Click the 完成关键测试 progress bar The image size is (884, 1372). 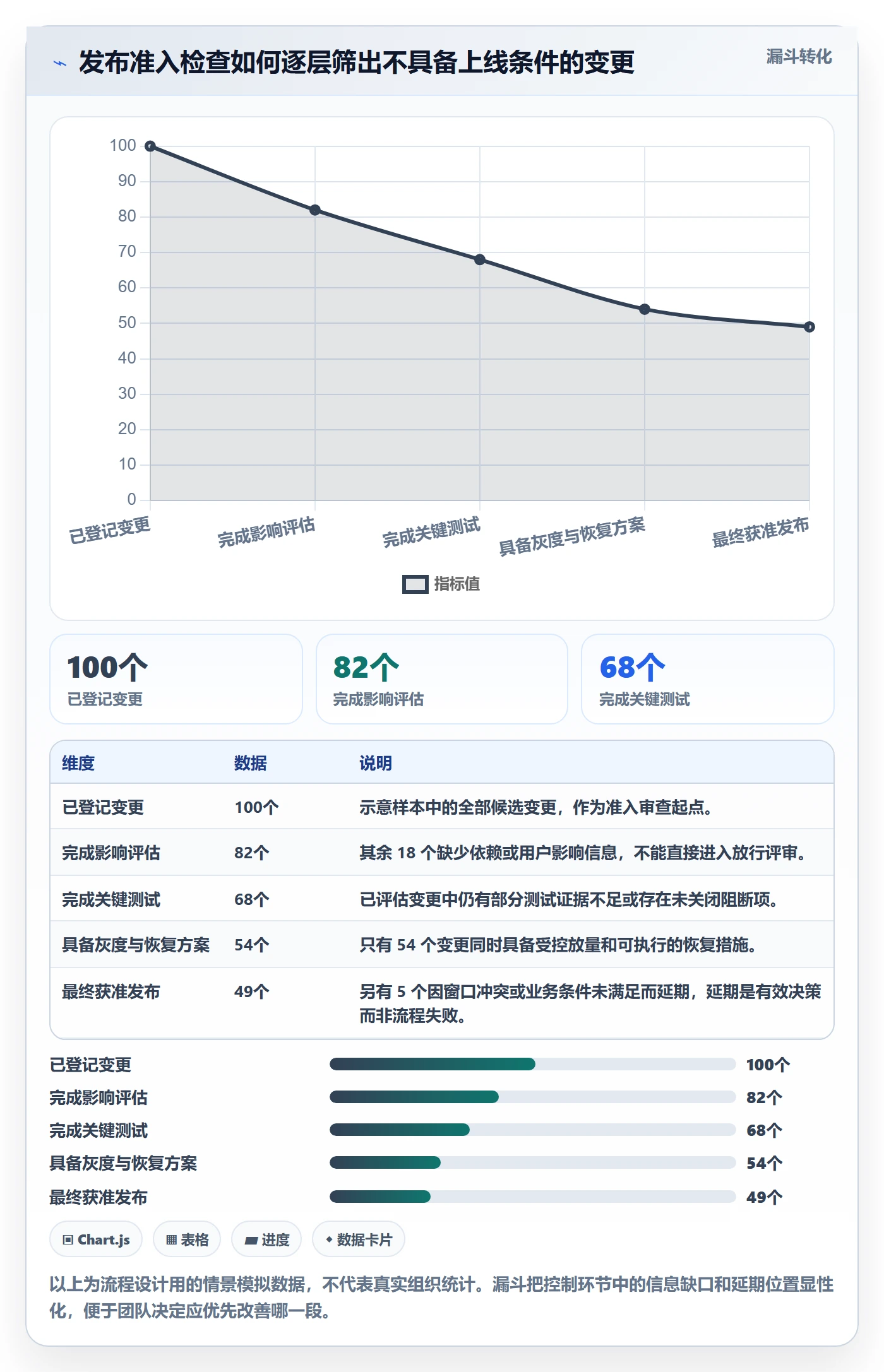click(x=532, y=1130)
